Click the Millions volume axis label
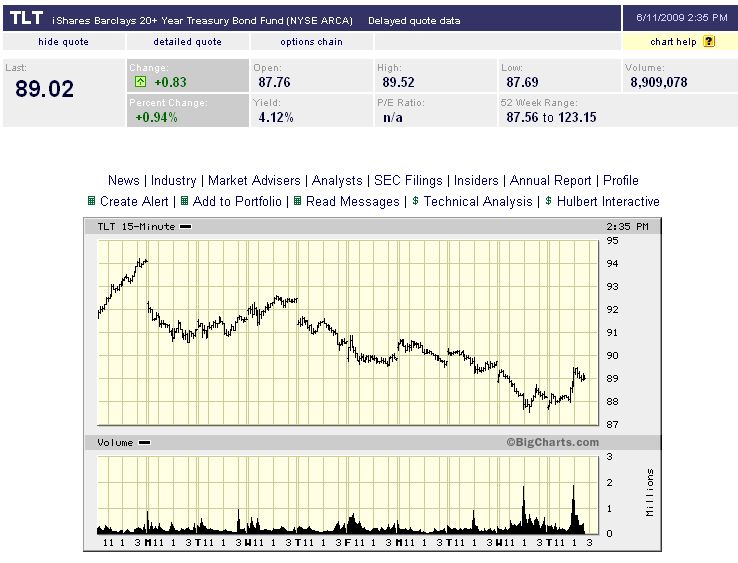Viewport: 738px width, 563px height. pyautogui.click(x=650, y=492)
